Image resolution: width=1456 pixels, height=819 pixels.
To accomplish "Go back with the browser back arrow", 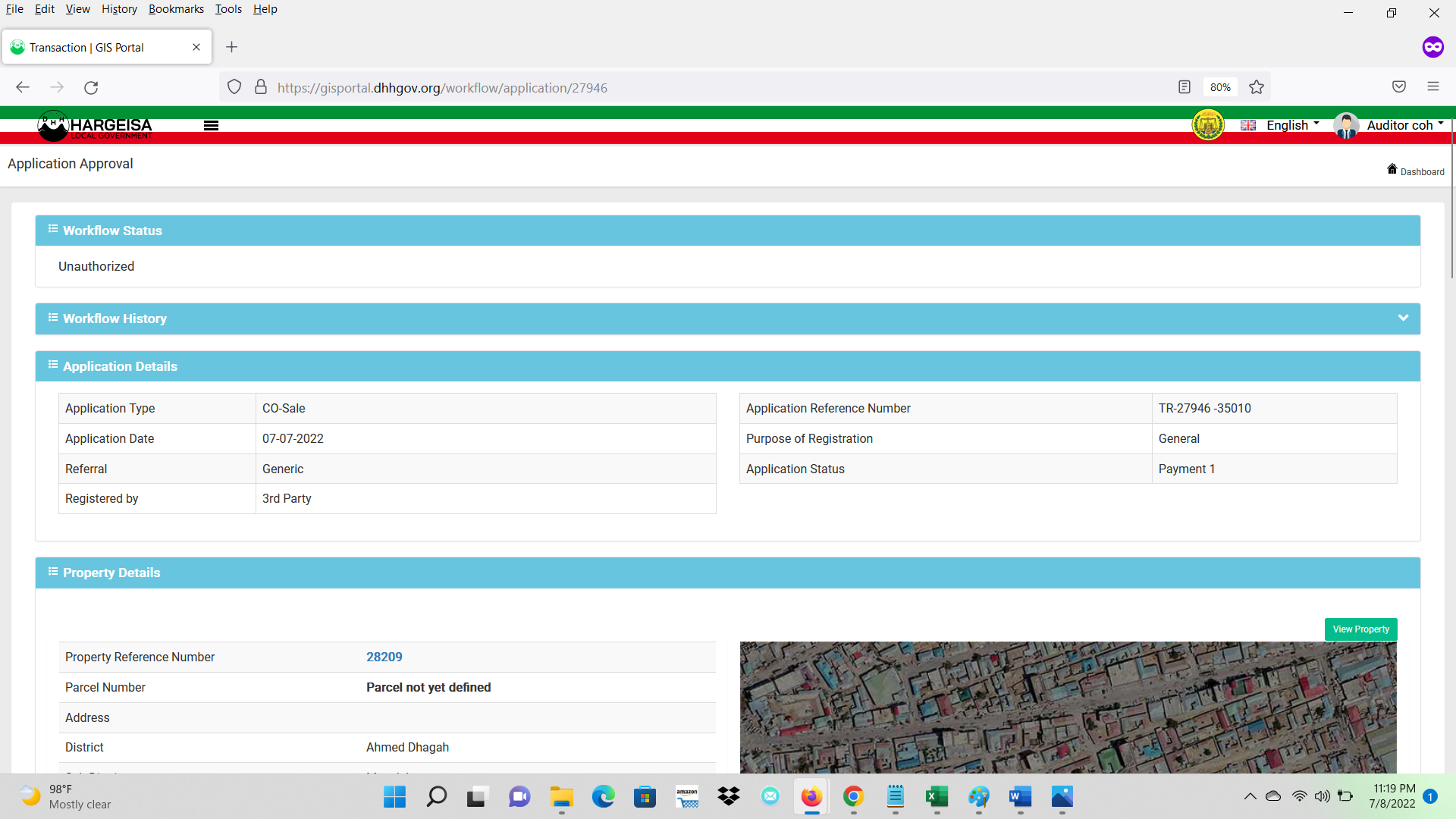I will [23, 87].
